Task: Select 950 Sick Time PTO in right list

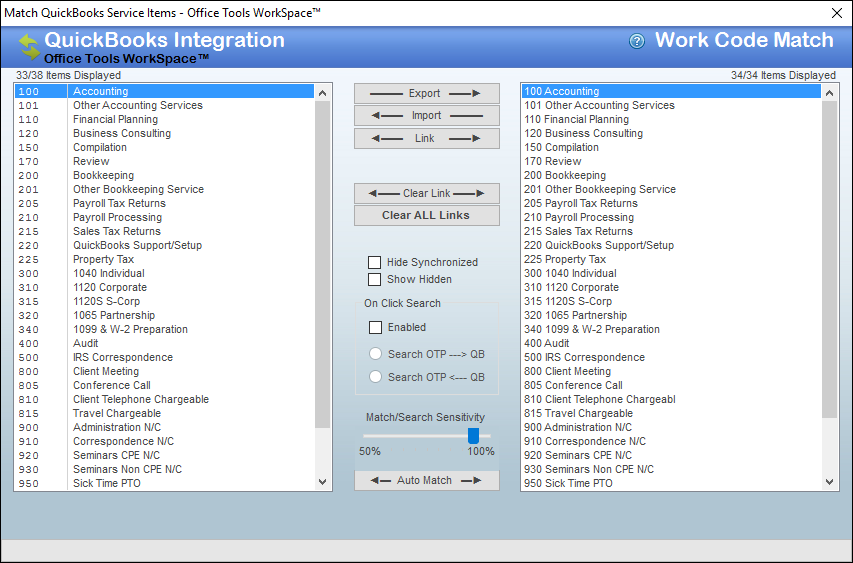Action: pyautogui.click(x=671, y=484)
